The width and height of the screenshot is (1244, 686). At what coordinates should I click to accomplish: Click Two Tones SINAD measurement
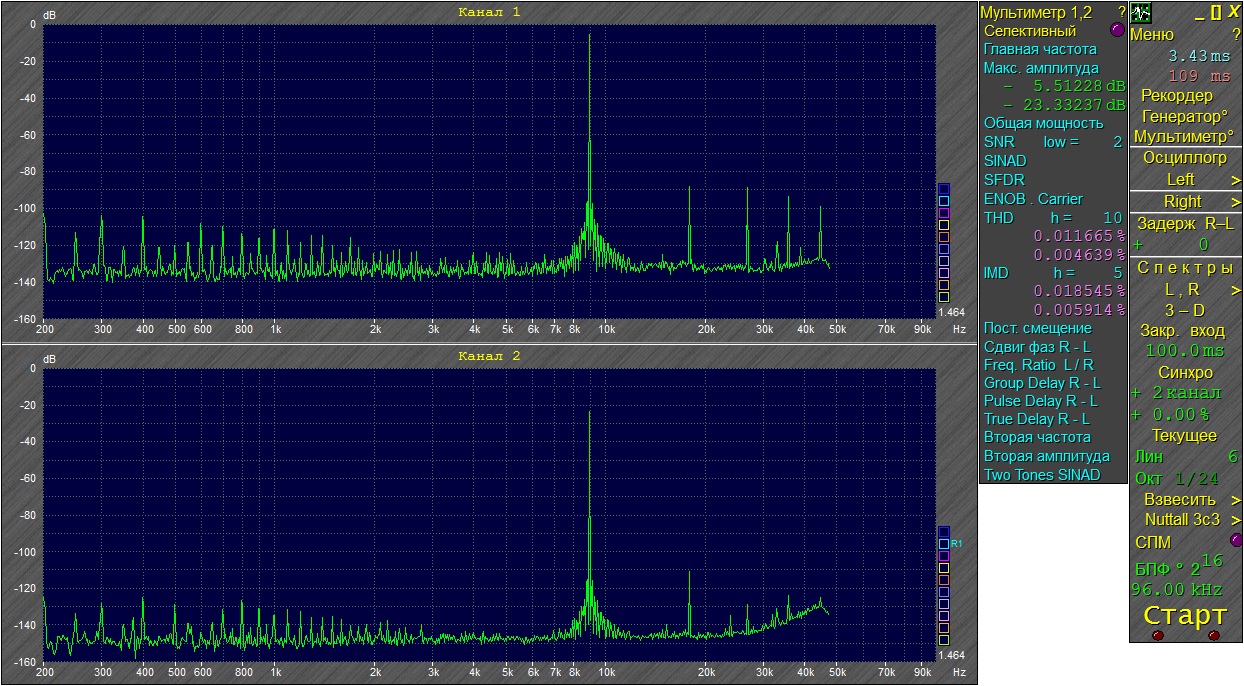(x=1042, y=475)
